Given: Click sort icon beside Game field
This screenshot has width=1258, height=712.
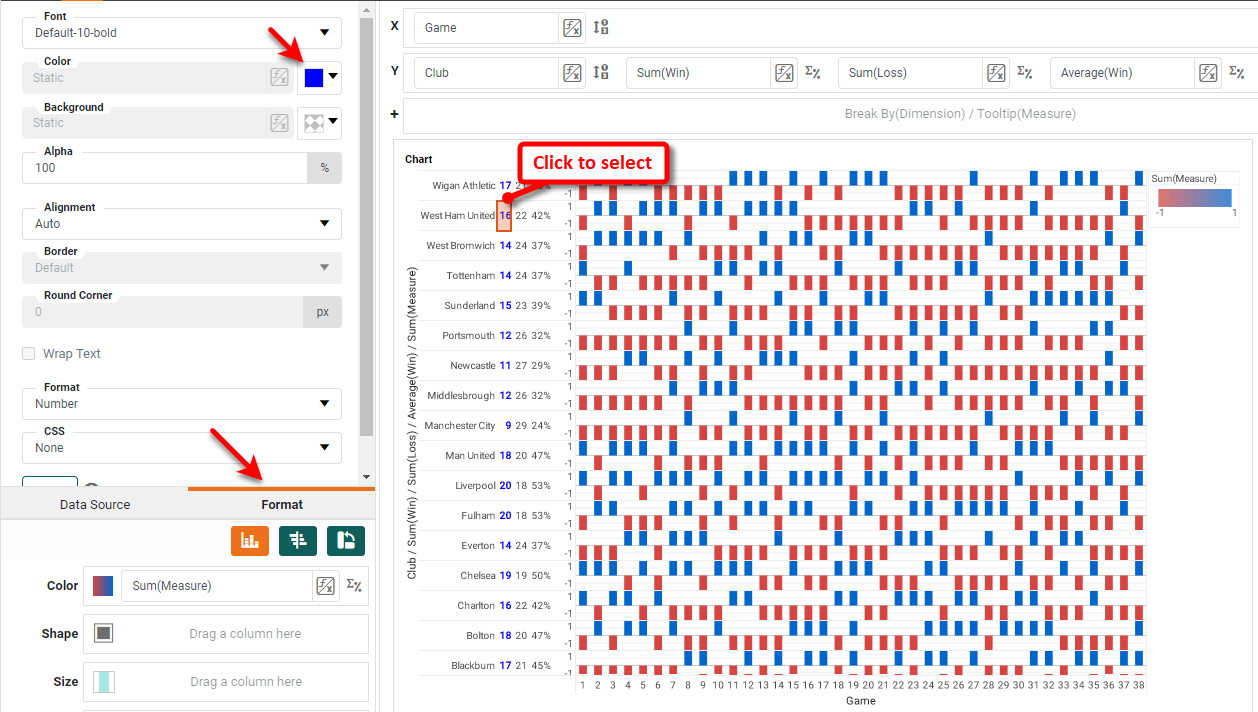Looking at the screenshot, I should pos(601,28).
